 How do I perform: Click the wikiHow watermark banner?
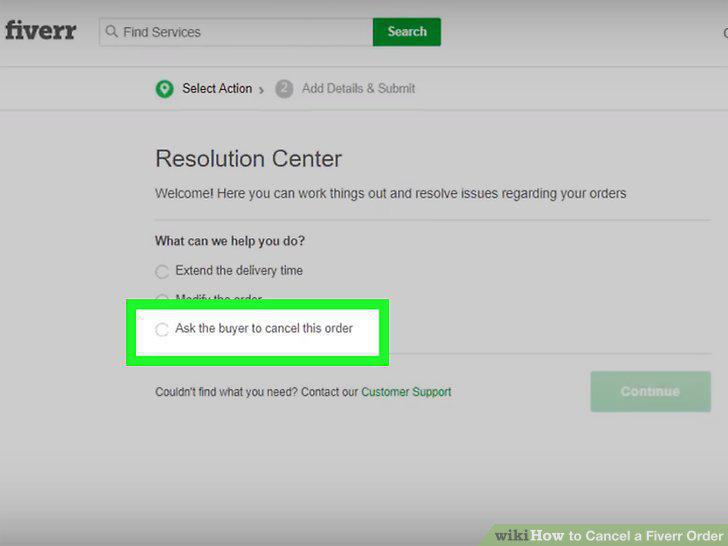(609, 535)
